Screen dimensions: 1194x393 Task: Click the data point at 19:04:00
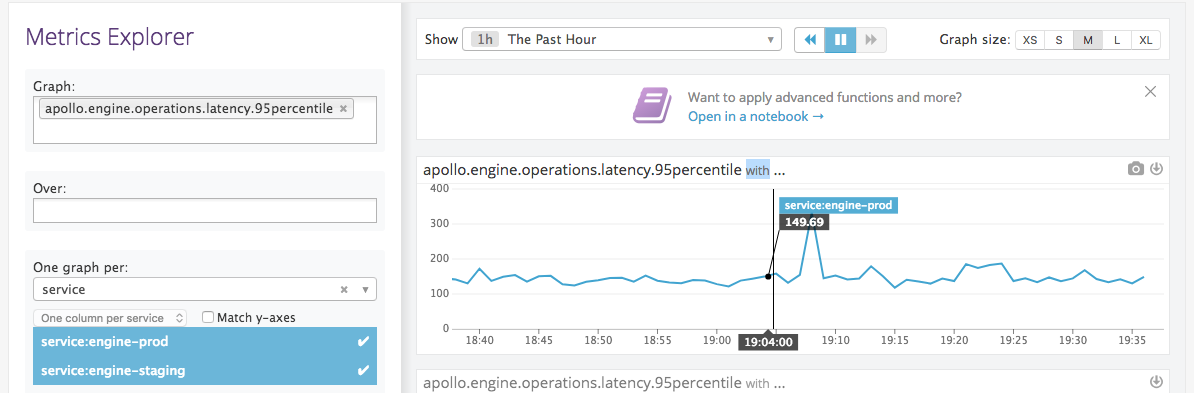click(768, 276)
